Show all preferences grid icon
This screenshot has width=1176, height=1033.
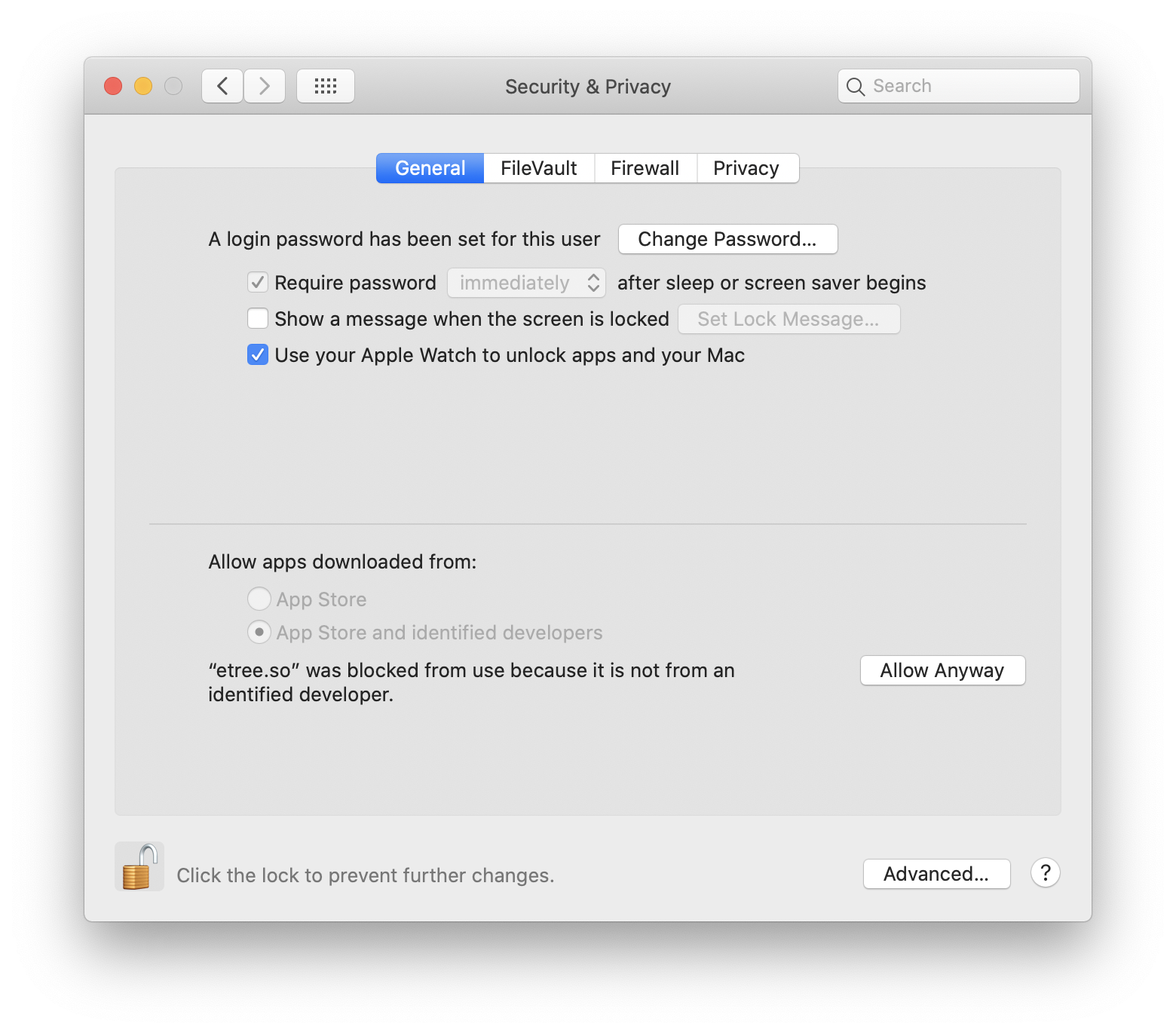(x=326, y=86)
